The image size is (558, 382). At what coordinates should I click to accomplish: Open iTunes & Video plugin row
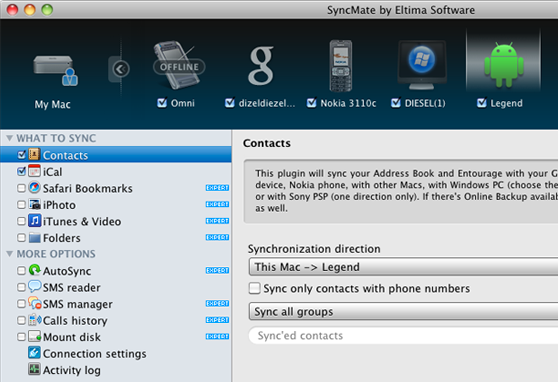pos(116,221)
